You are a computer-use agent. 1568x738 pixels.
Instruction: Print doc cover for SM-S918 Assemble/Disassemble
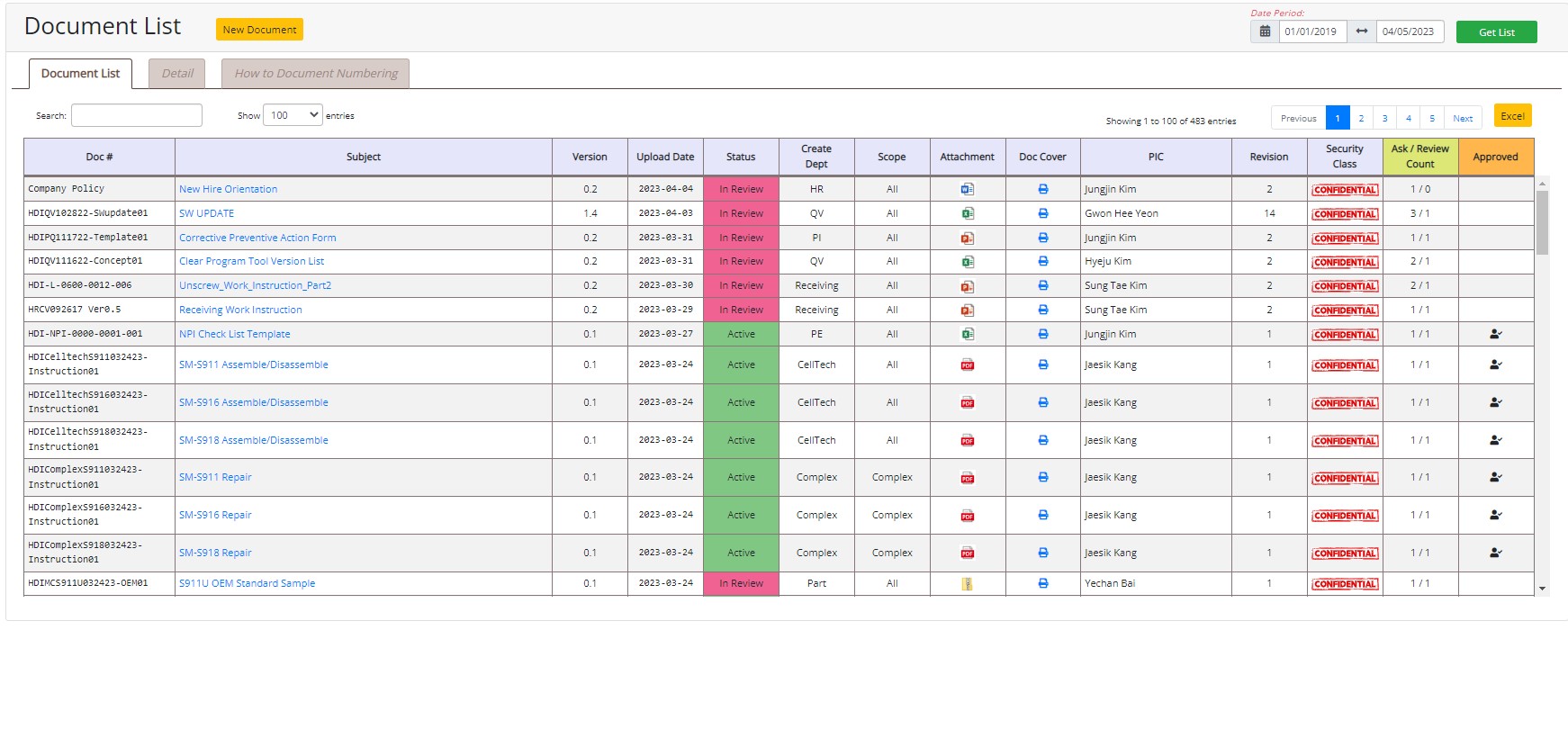pyautogui.click(x=1042, y=440)
